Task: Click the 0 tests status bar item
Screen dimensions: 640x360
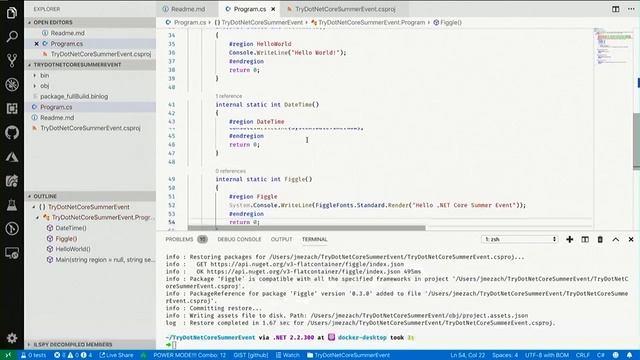Action: click(x=33, y=355)
